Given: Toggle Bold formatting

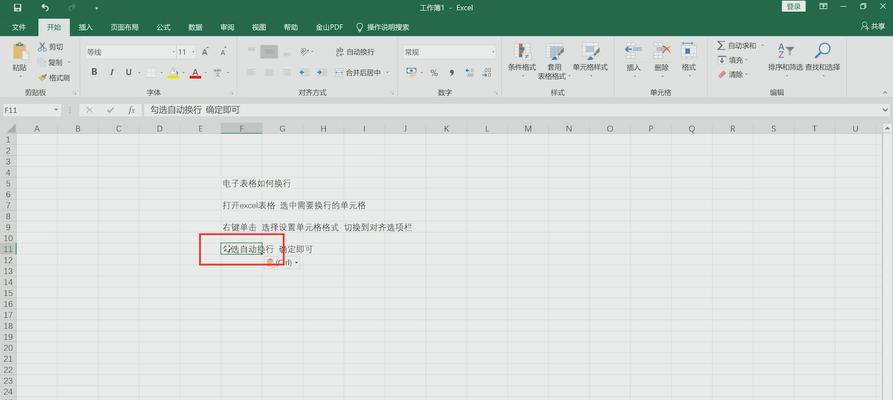Looking at the screenshot, I should pyautogui.click(x=94, y=72).
